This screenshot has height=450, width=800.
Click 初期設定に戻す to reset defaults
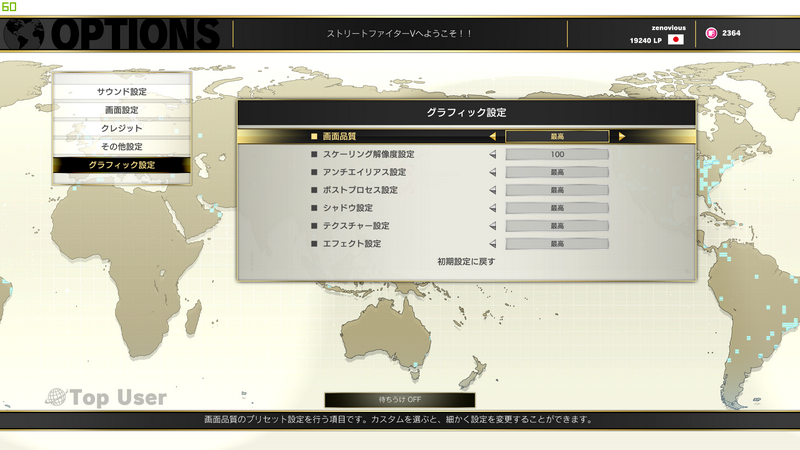[466, 261]
